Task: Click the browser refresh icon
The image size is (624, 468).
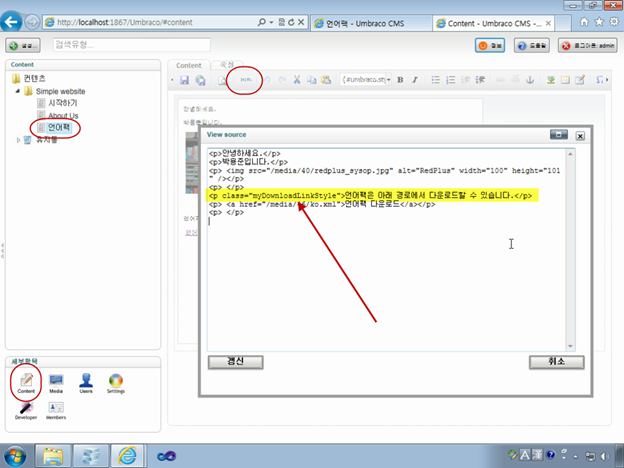Action: 291,22
